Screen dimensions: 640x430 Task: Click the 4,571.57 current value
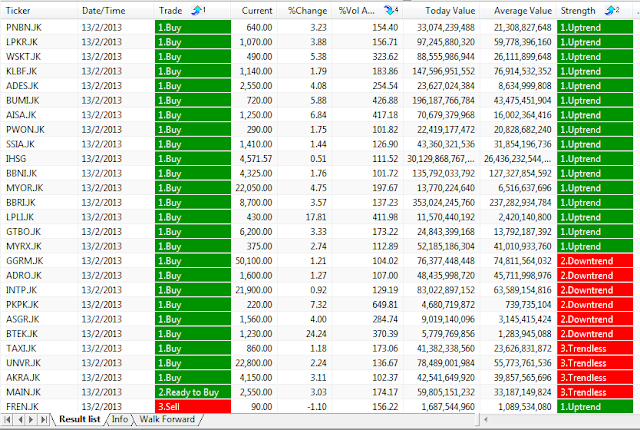(x=256, y=159)
